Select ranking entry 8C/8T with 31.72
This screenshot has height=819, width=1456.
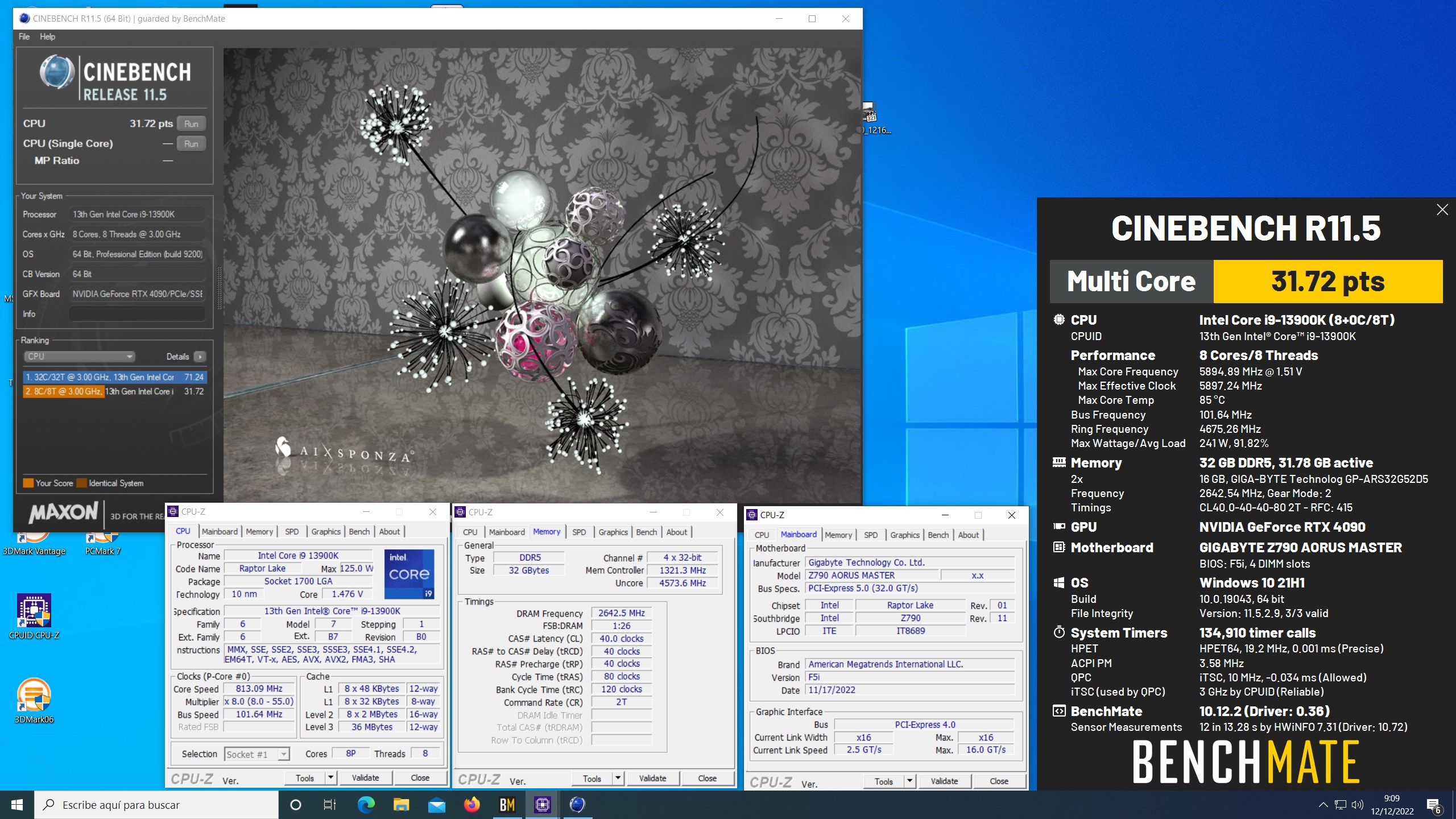[x=115, y=391]
